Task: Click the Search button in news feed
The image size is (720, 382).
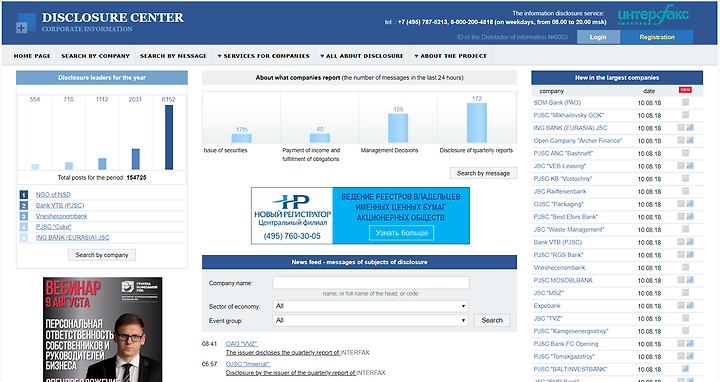Action: pyautogui.click(x=492, y=320)
